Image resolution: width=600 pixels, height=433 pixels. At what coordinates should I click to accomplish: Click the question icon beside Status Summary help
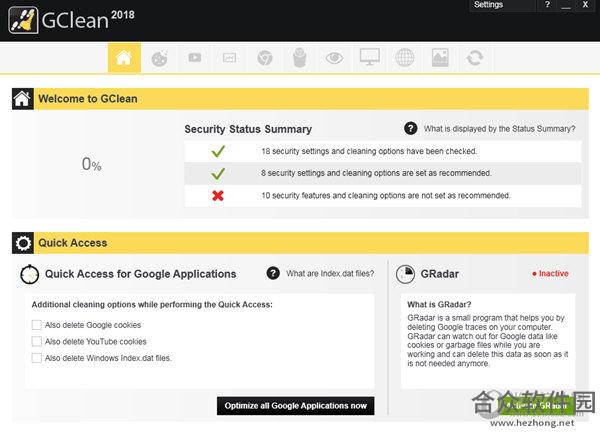click(x=411, y=129)
